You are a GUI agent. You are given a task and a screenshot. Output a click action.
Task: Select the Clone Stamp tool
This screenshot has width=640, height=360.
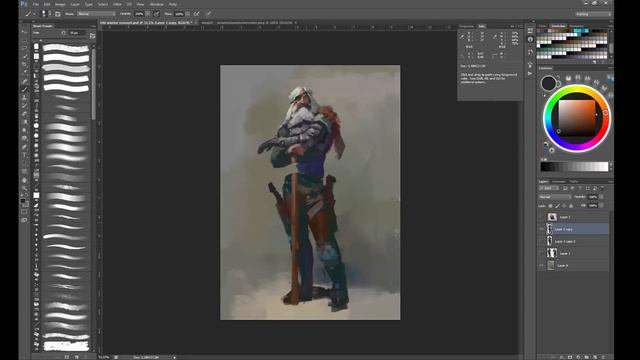(24, 98)
